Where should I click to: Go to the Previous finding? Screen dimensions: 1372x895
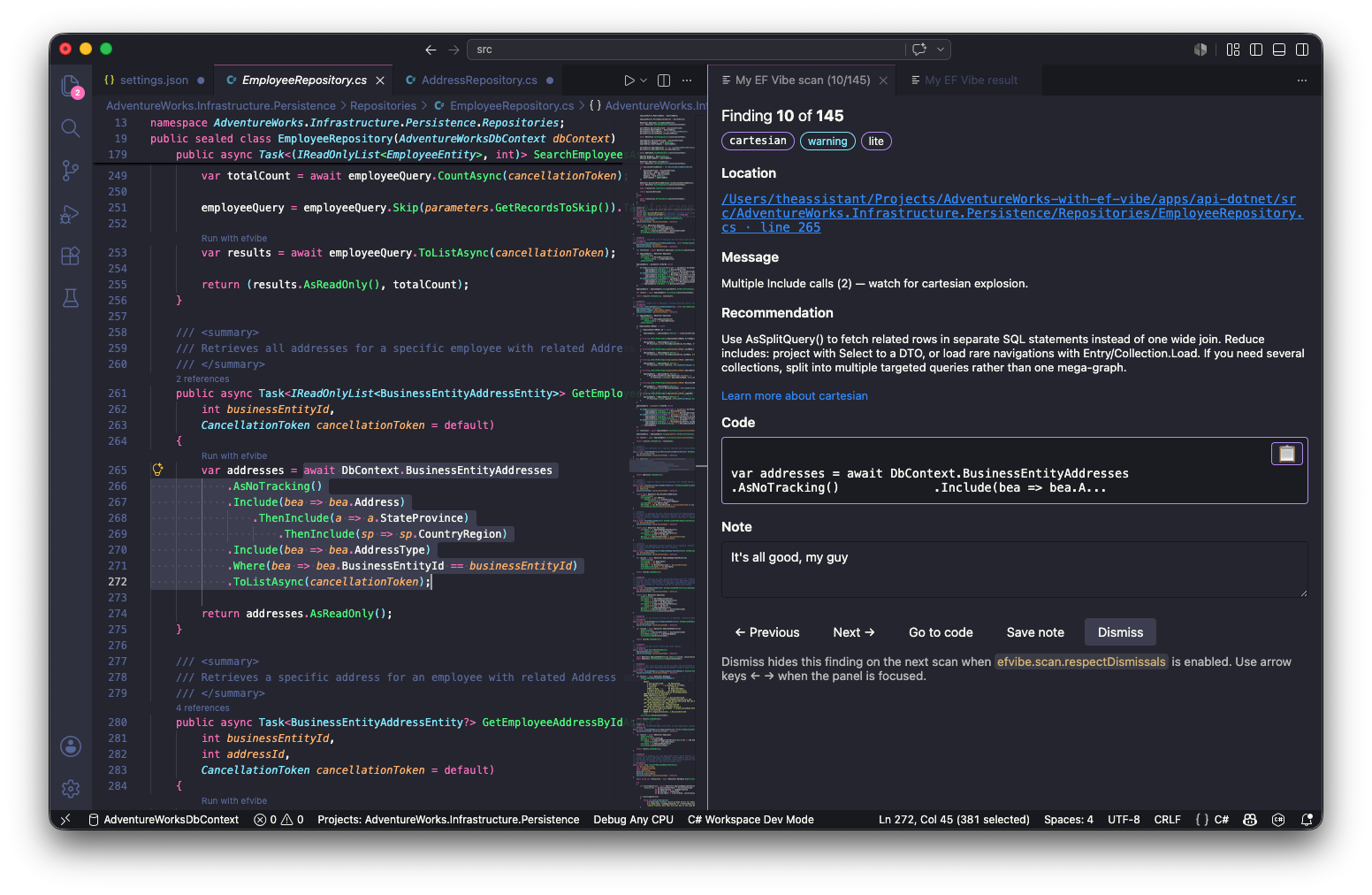(x=767, y=632)
